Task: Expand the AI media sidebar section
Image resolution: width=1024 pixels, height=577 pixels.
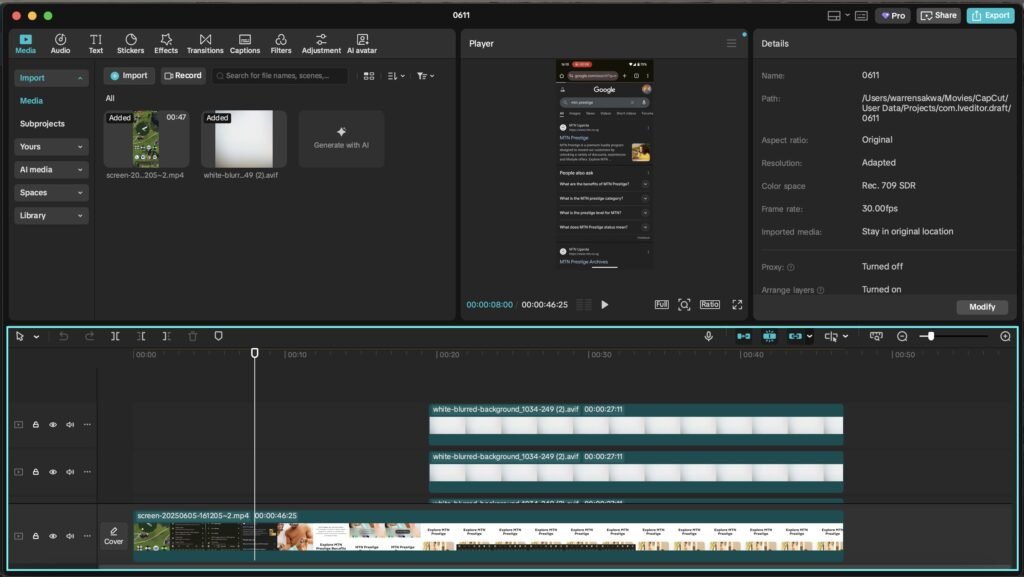Action: (x=51, y=170)
